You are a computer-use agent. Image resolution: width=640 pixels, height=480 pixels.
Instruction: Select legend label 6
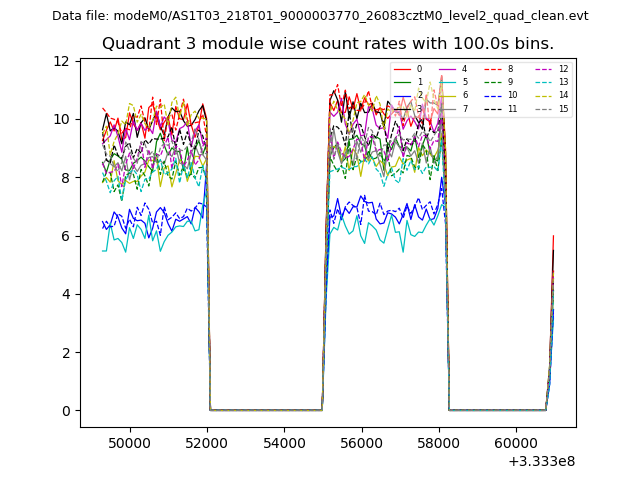click(465, 95)
